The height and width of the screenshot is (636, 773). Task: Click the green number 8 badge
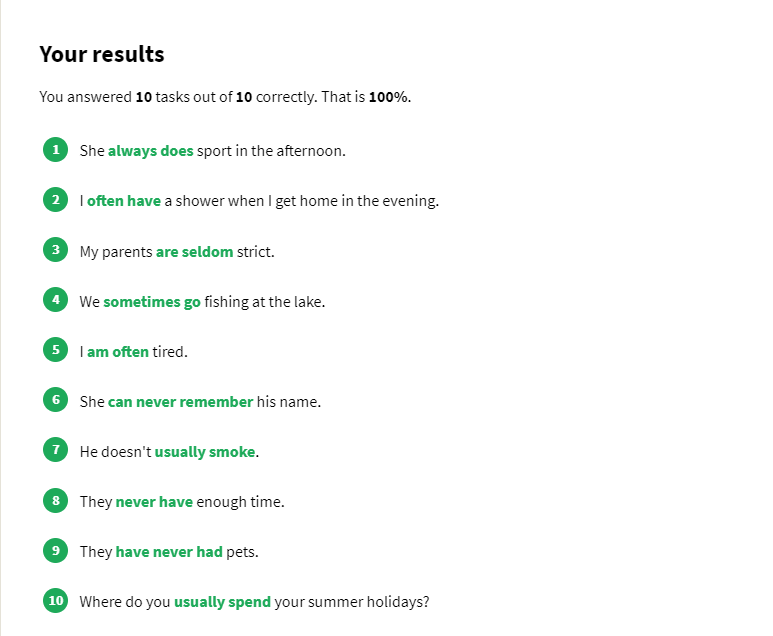(x=56, y=500)
